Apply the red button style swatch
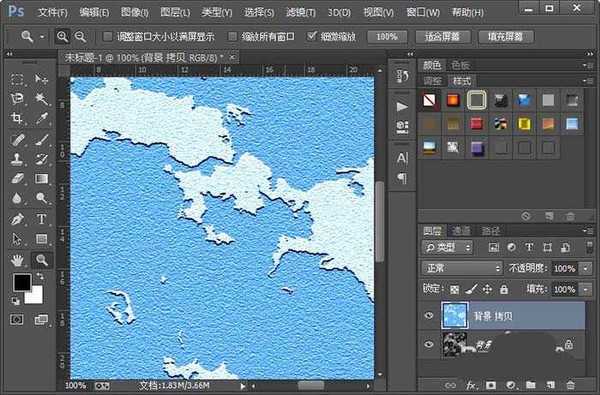 tap(476, 124)
